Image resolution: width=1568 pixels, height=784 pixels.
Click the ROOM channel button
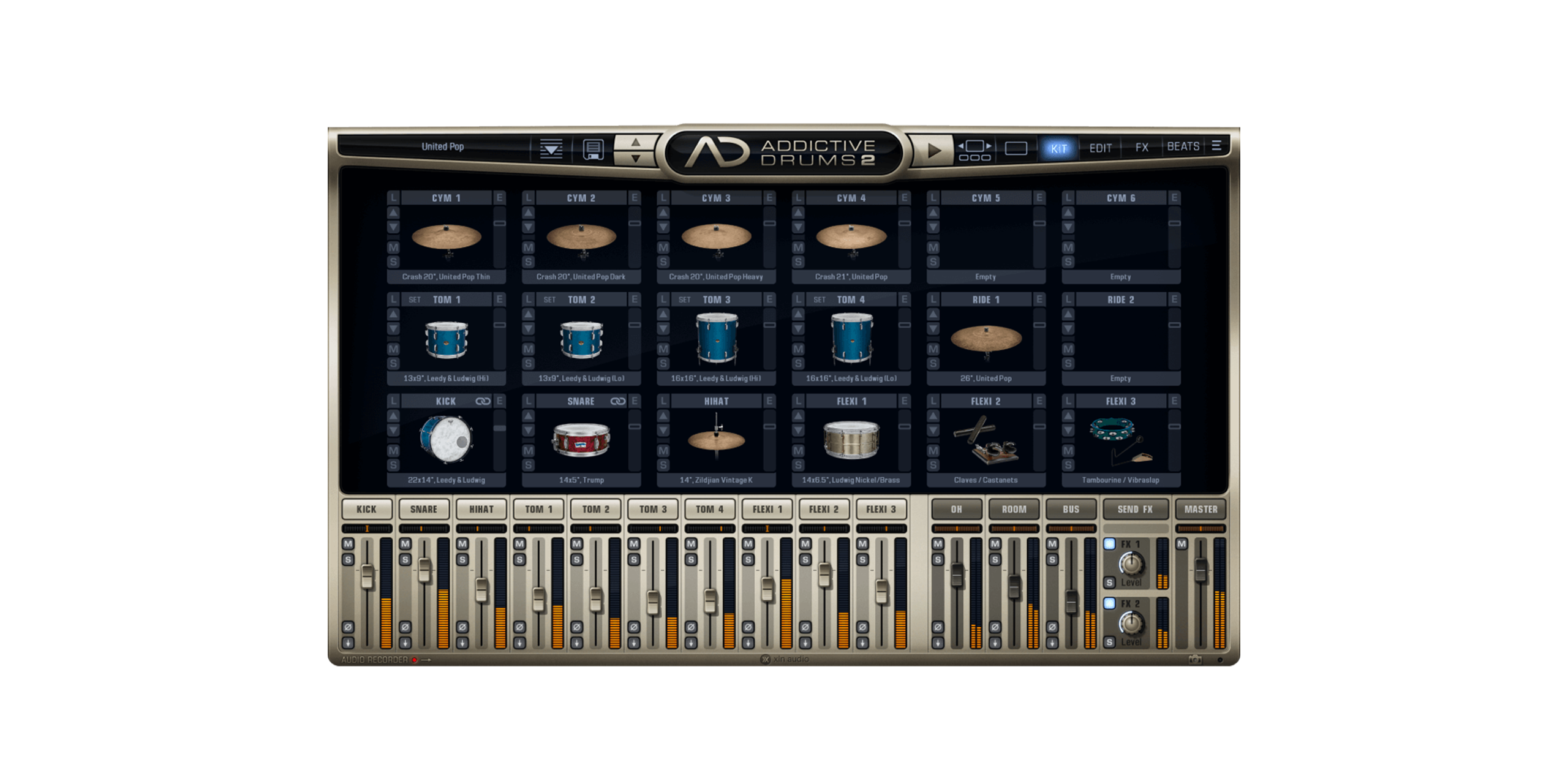(1014, 510)
